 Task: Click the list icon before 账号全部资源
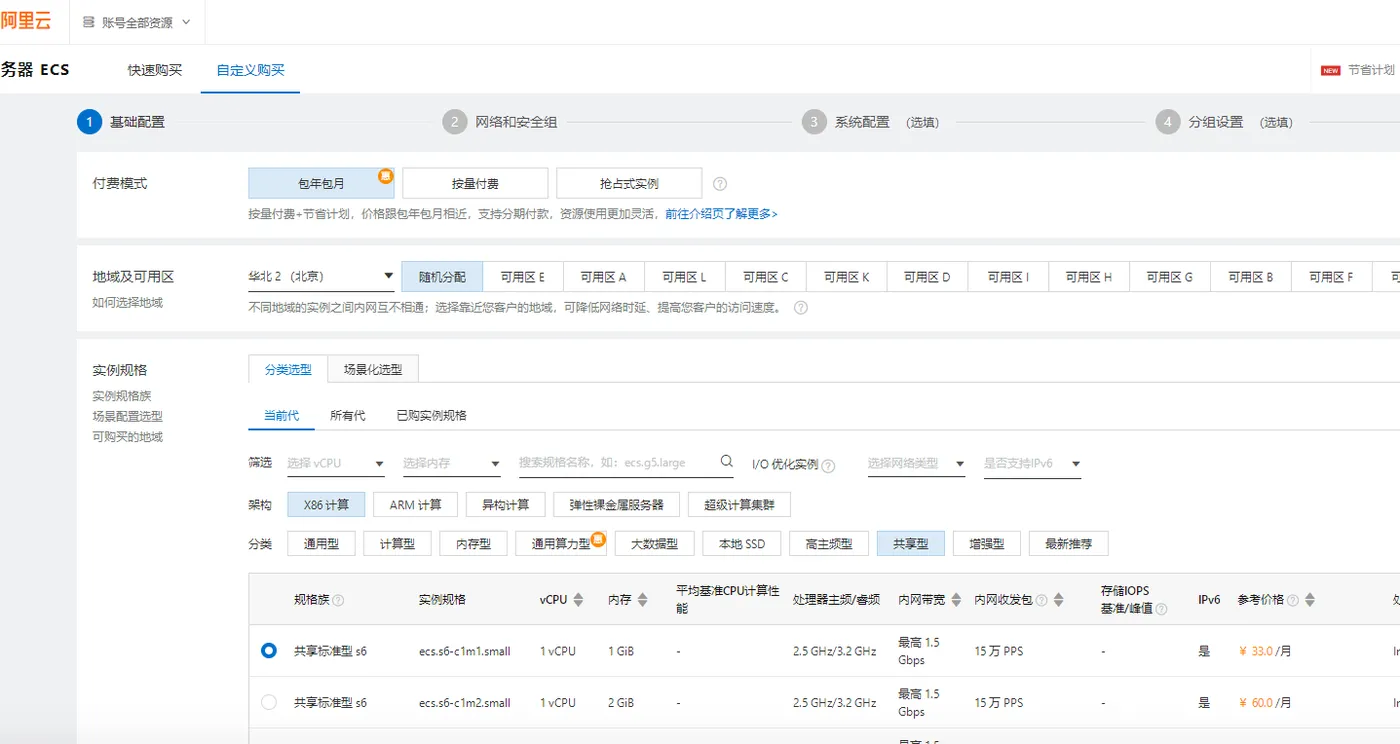(x=90, y=22)
